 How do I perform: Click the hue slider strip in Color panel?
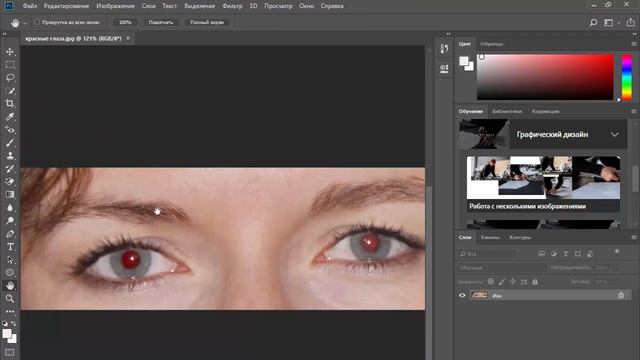(x=627, y=77)
